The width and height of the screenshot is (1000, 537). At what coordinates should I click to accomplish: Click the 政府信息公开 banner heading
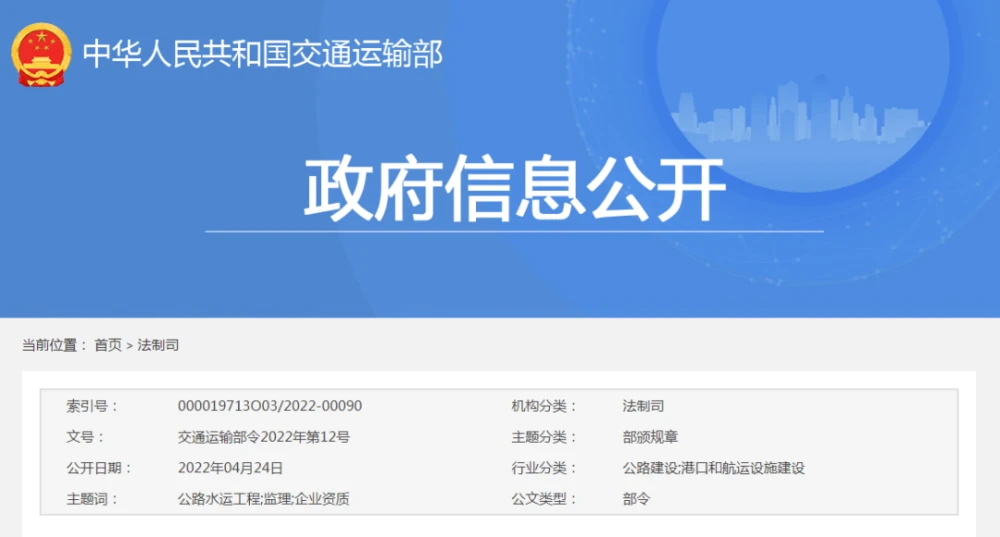[514, 190]
